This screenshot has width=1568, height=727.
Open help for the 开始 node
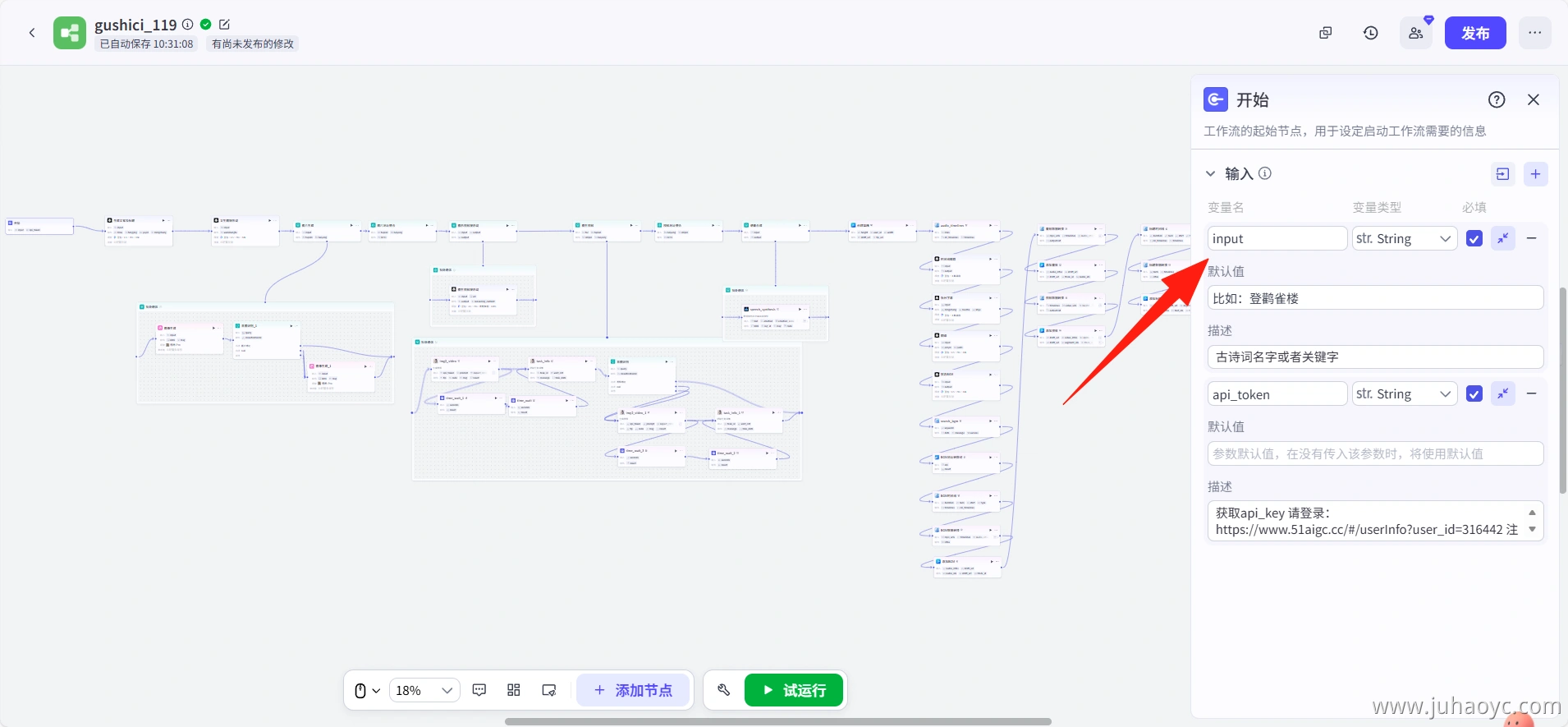[x=1497, y=99]
